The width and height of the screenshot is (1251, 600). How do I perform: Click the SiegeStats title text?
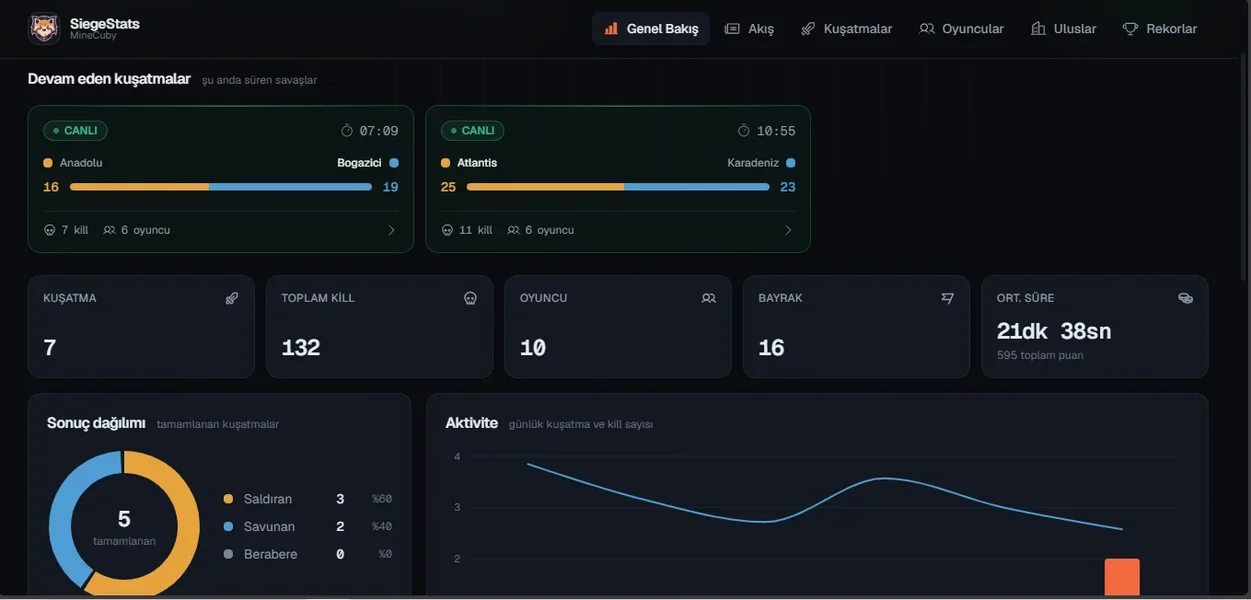105,23
